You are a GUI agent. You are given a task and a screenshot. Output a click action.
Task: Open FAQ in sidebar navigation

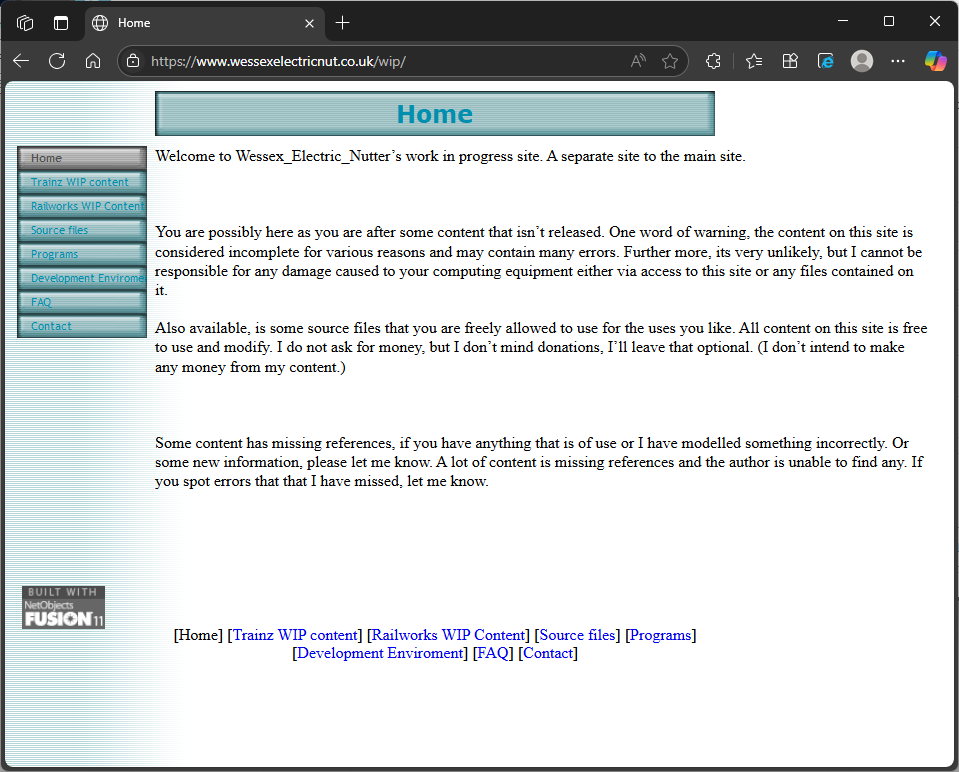coord(82,302)
